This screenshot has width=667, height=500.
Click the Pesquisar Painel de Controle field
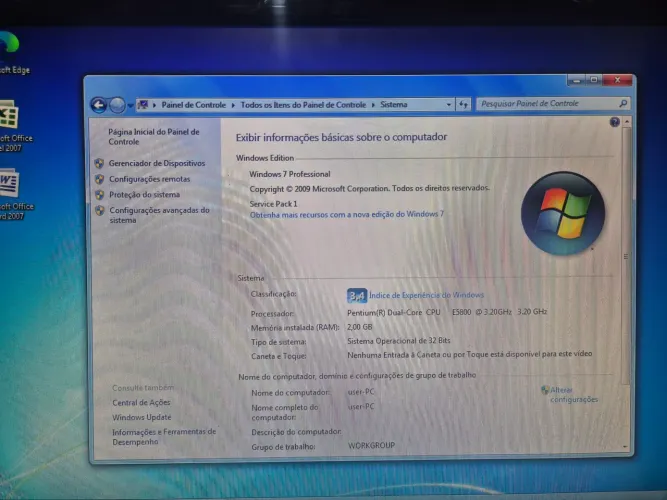coord(553,103)
